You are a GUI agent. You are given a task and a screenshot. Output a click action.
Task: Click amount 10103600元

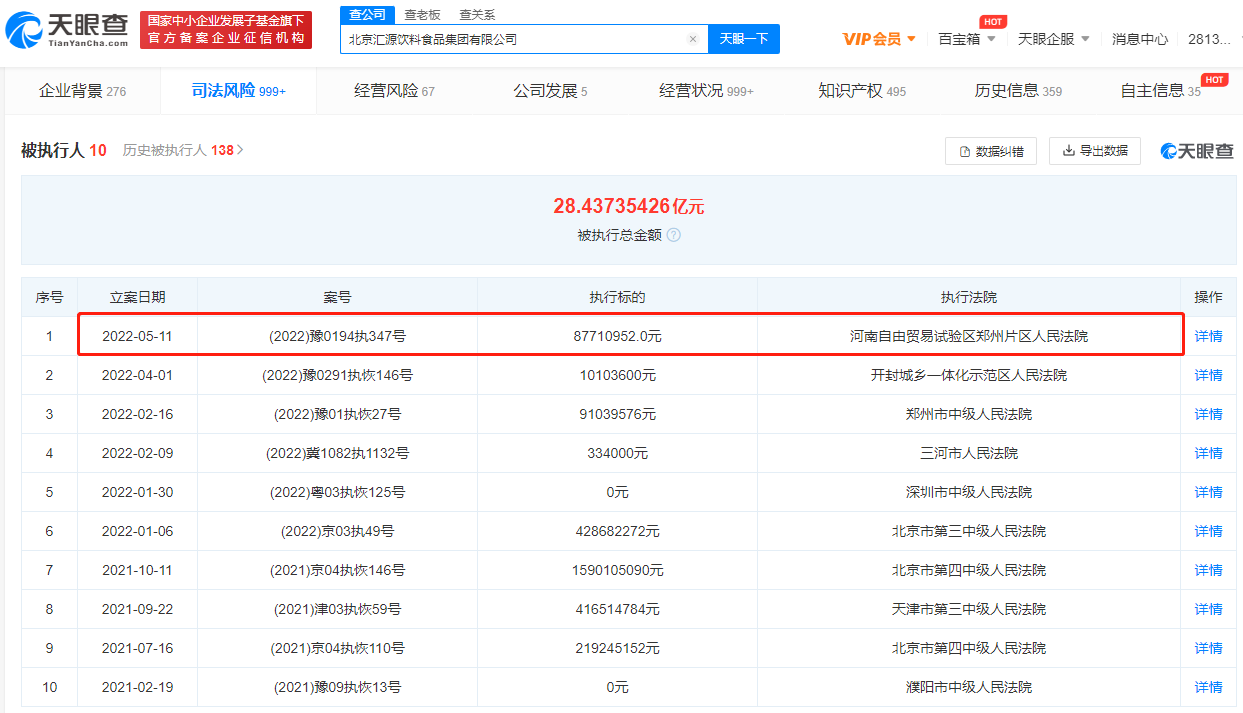tap(617, 375)
